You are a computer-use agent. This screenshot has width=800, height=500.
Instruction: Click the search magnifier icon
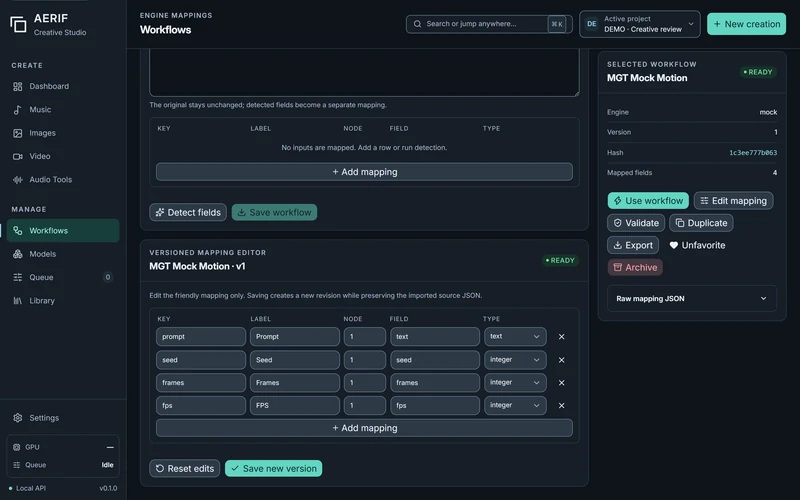[417, 24]
